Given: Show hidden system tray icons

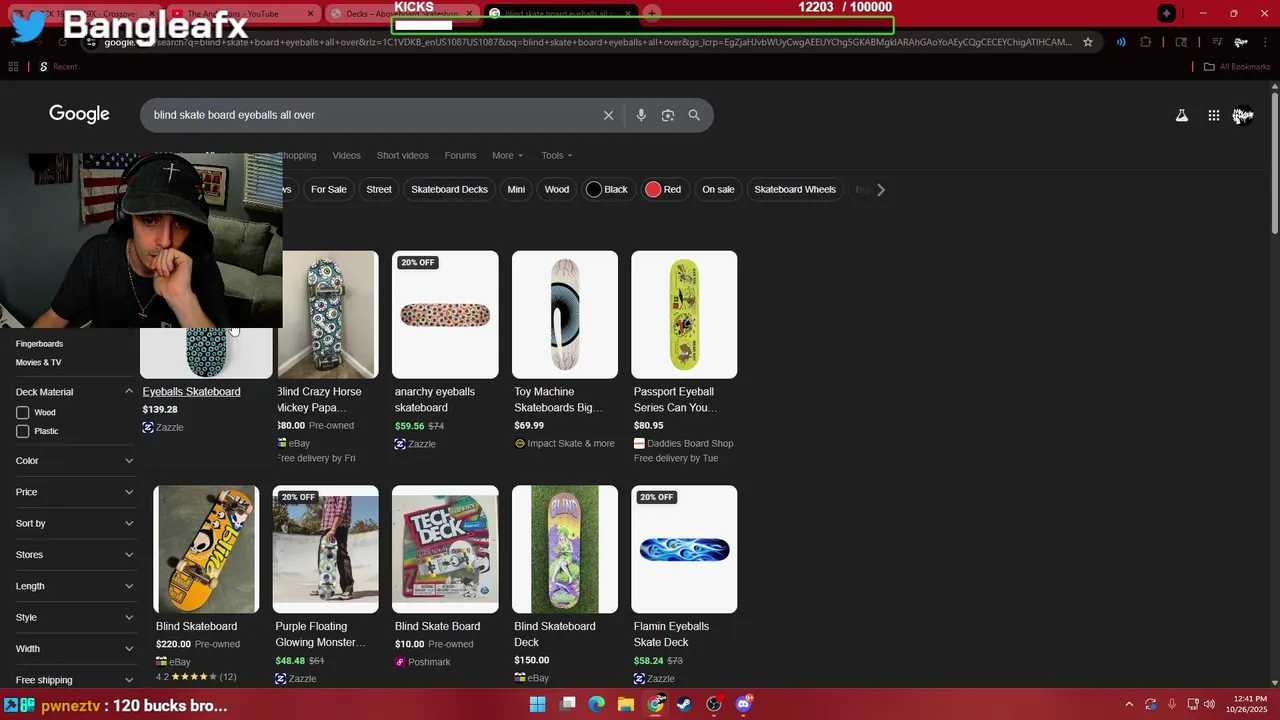Looking at the screenshot, I should click(1129, 704).
